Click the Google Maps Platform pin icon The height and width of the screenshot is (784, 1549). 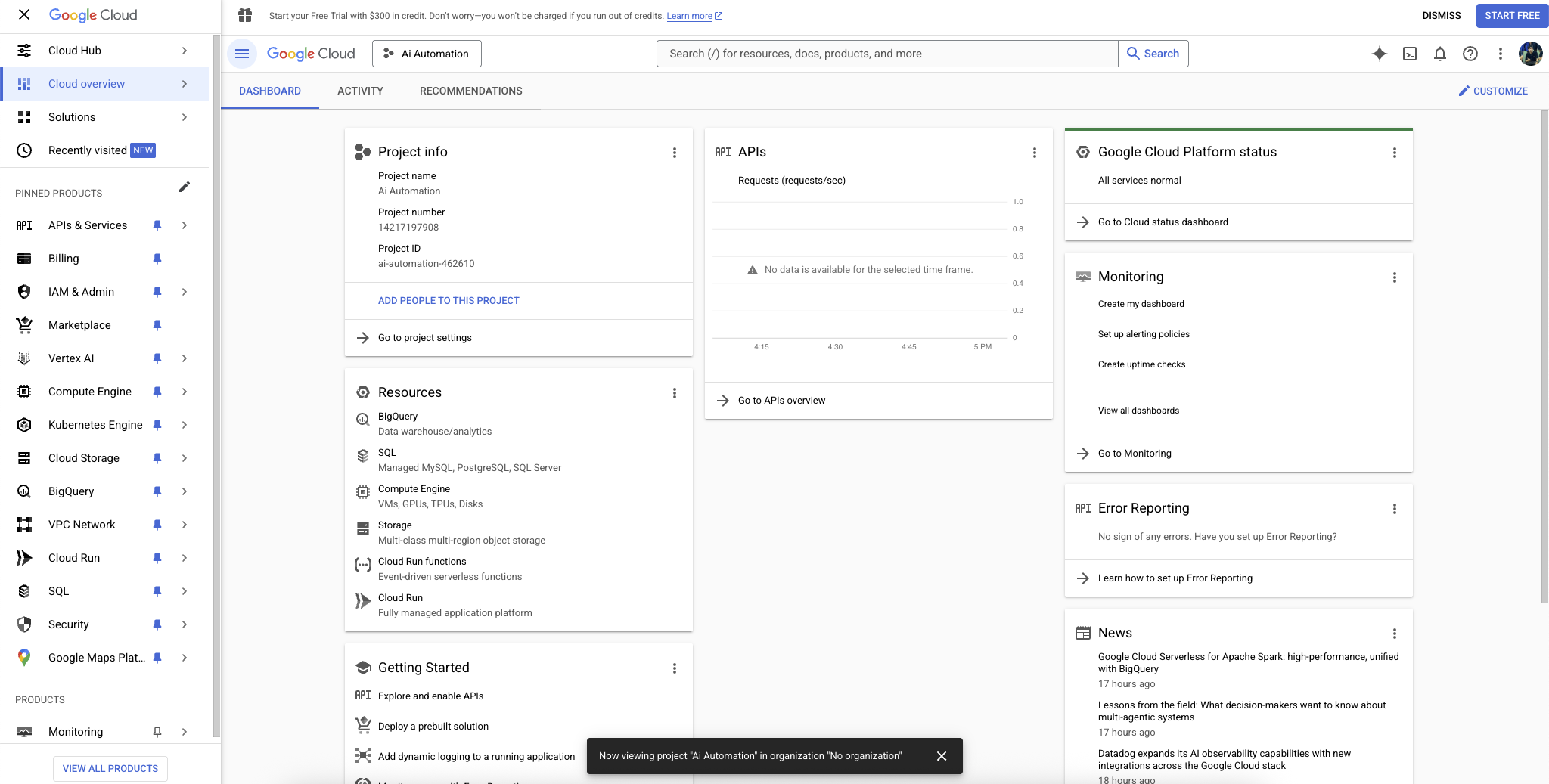[24, 658]
